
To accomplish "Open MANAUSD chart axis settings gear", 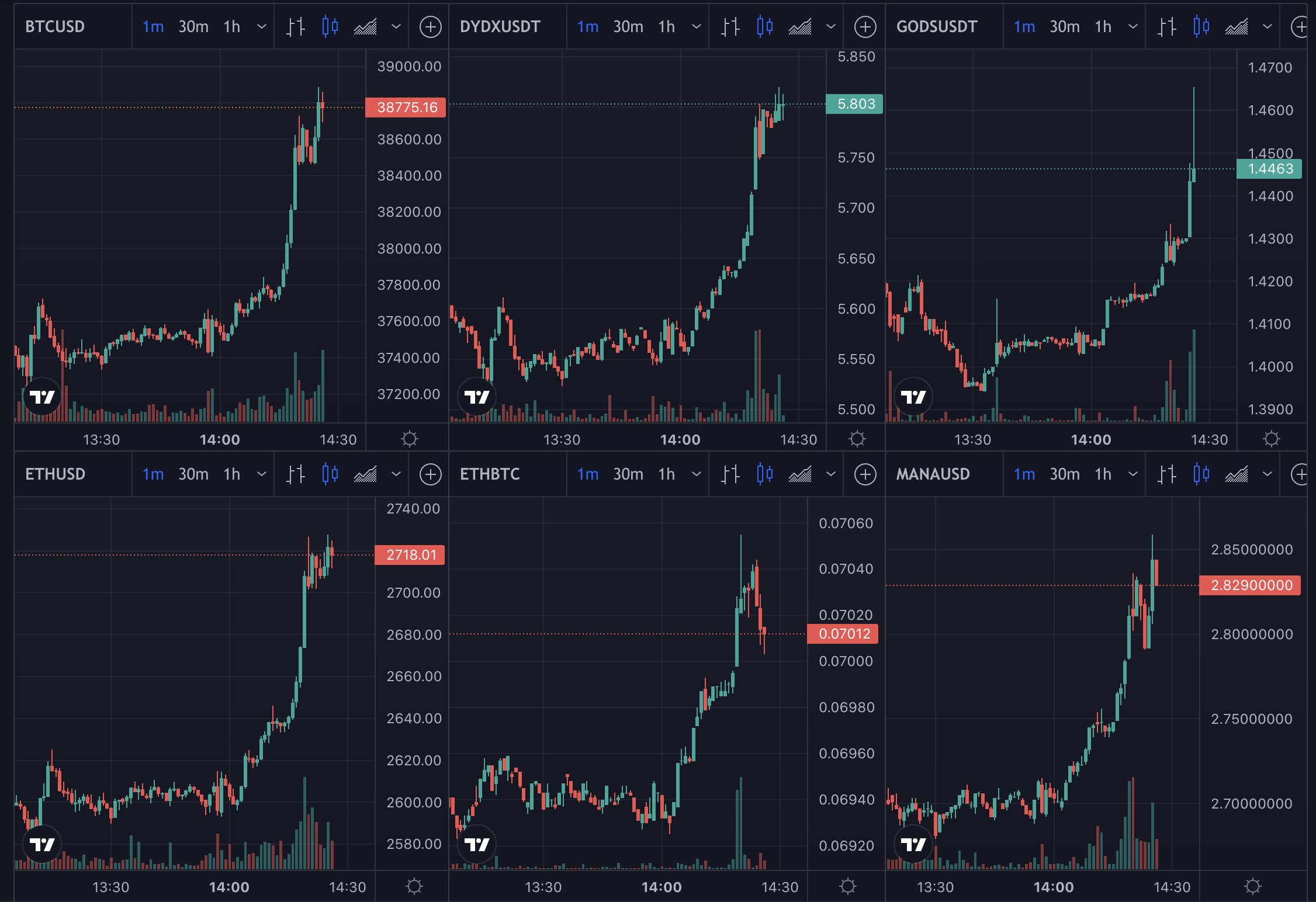I will [x=1253, y=886].
